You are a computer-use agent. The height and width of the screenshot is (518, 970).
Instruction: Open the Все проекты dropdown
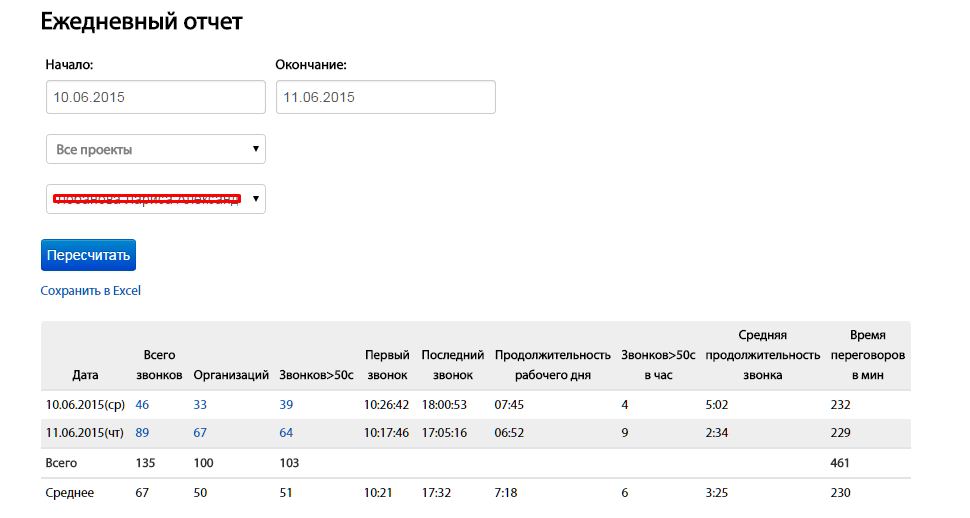(x=155, y=149)
